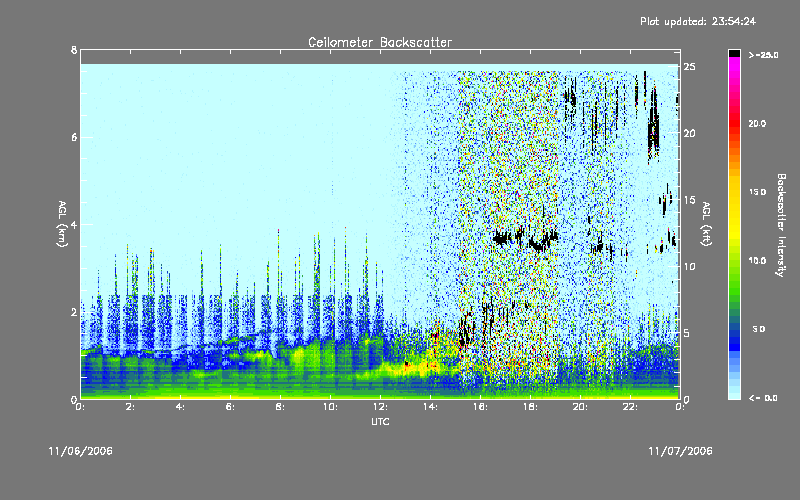Screen dimensions: 800x500
Task: Click the start date 11/06/2006
Action: coord(81,451)
